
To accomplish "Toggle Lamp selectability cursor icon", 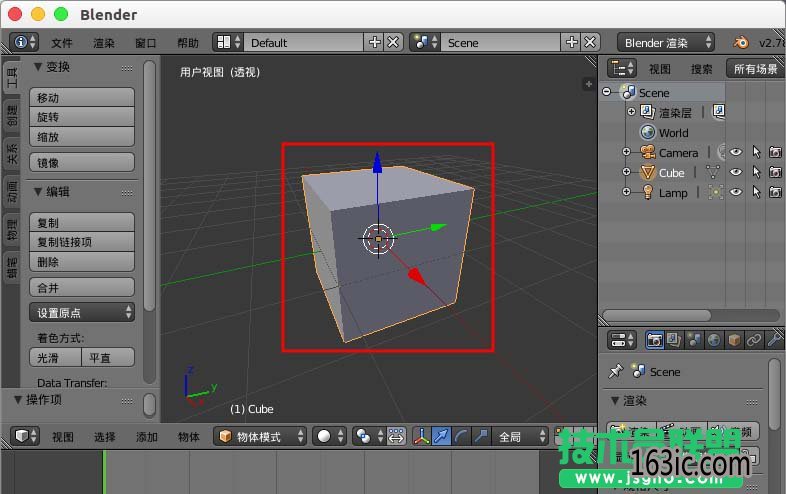I will 756,192.
